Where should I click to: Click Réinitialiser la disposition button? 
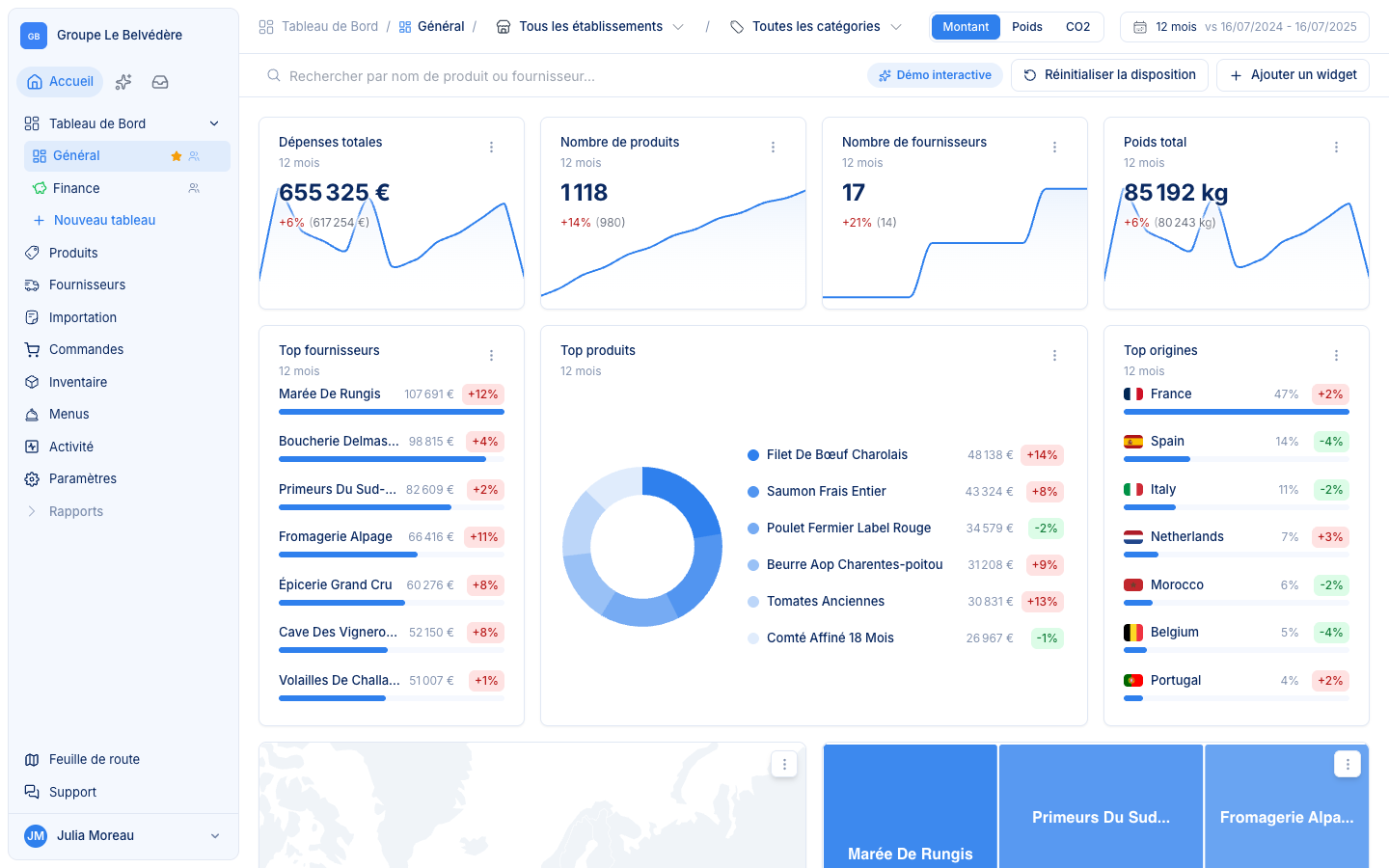click(1109, 75)
